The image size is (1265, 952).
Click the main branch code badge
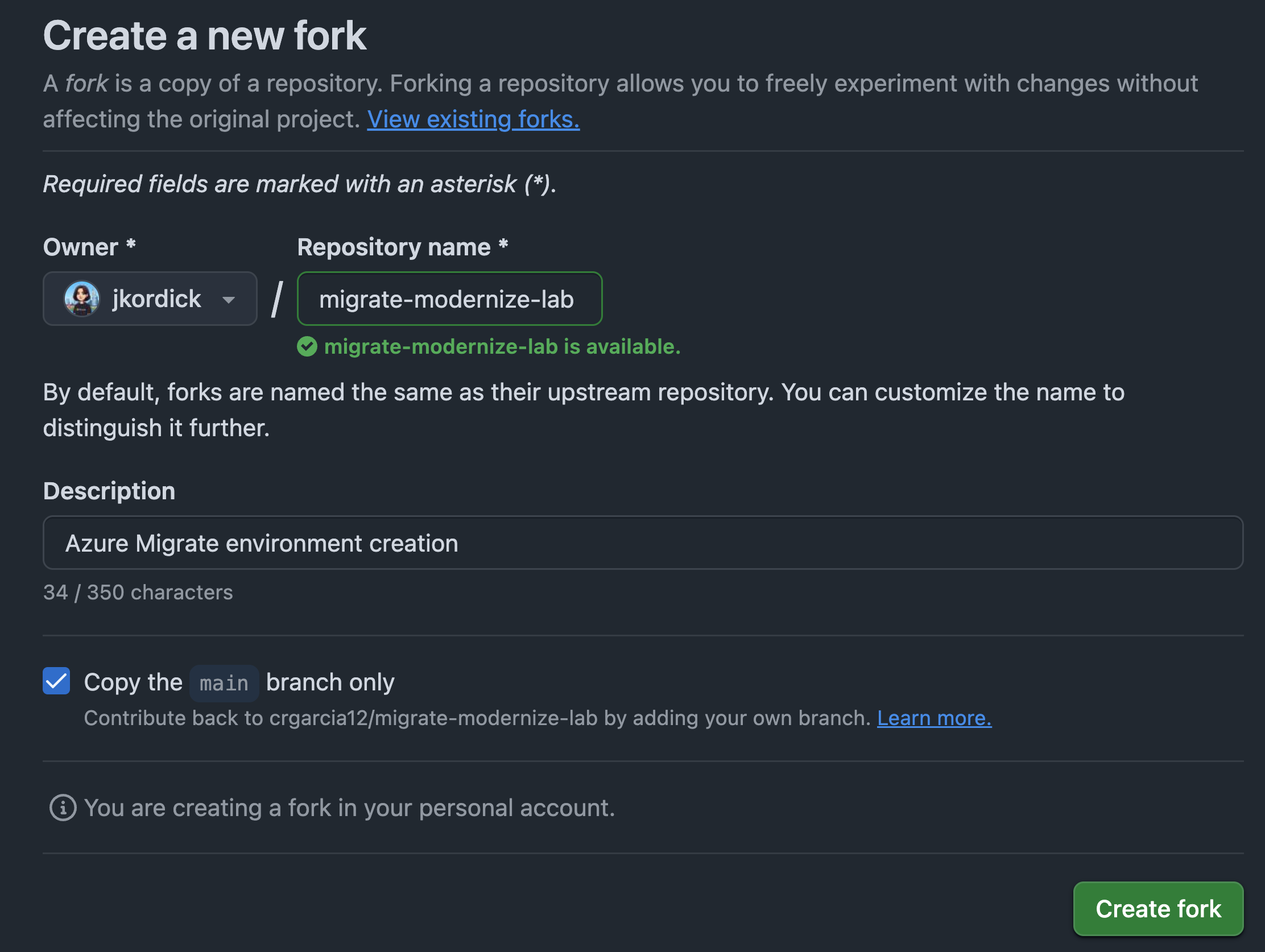click(x=224, y=683)
